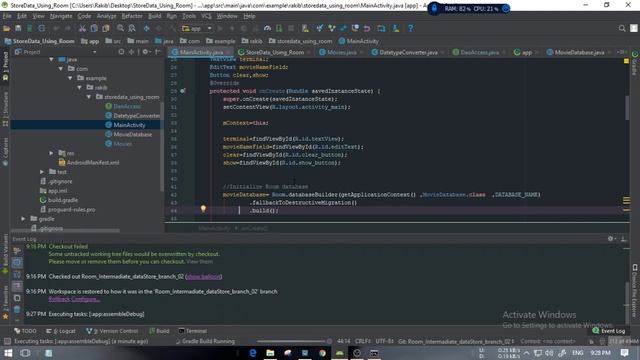Click the Paste toolbar icon
The height and width of the screenshot is (360, 640).
(106, 29)
